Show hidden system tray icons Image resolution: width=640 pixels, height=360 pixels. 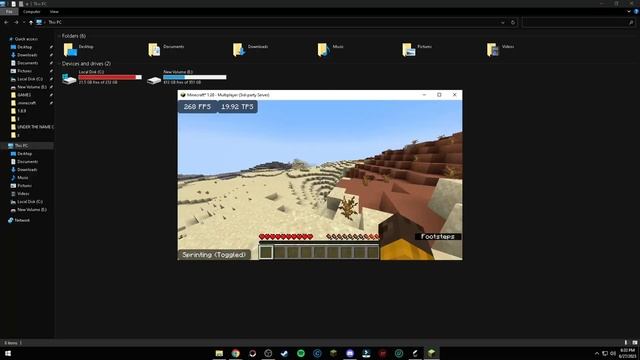point(597,353)
